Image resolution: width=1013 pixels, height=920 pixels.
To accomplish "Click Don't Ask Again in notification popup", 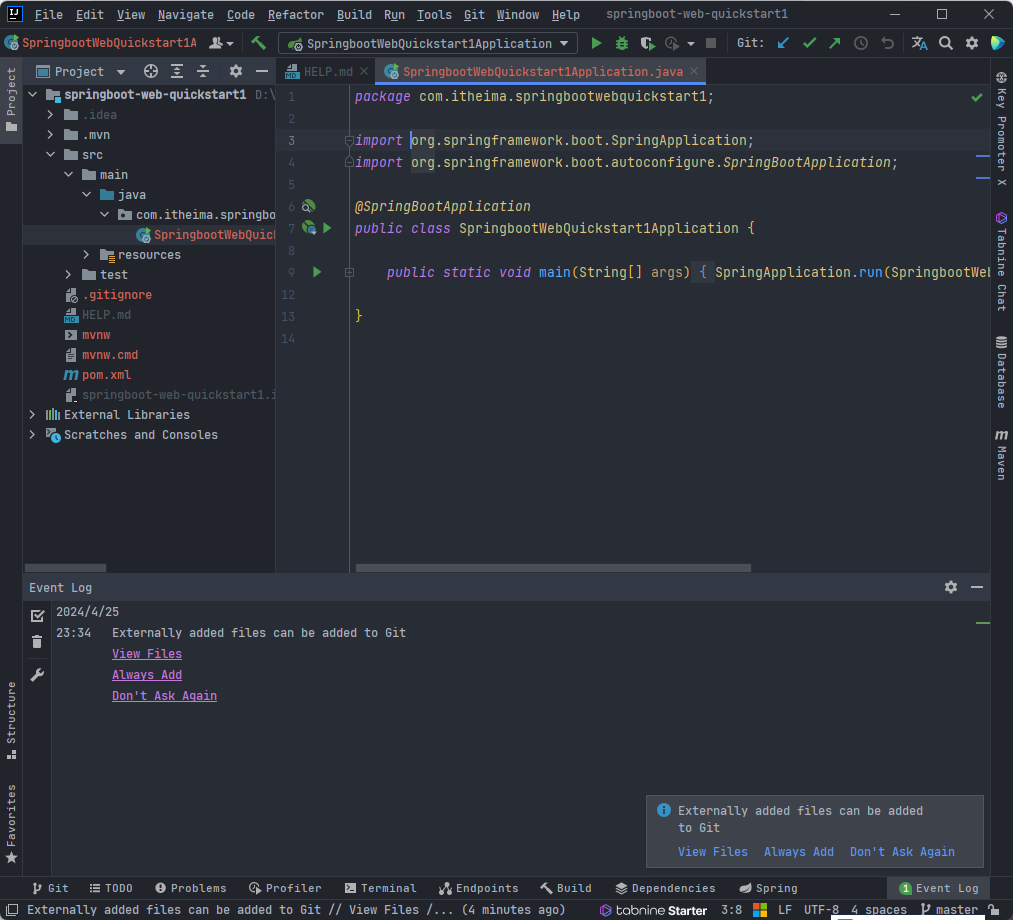I will 902,852.
